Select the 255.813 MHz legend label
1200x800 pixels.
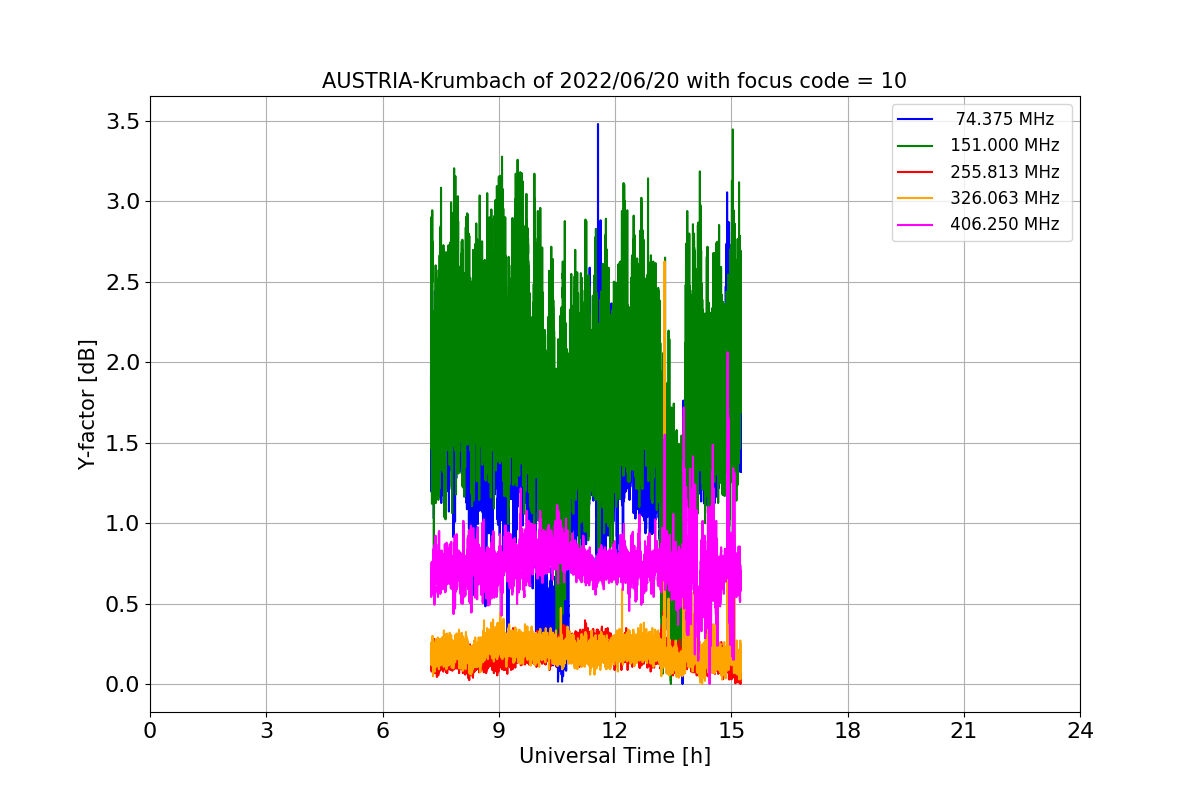point(1005,172)
